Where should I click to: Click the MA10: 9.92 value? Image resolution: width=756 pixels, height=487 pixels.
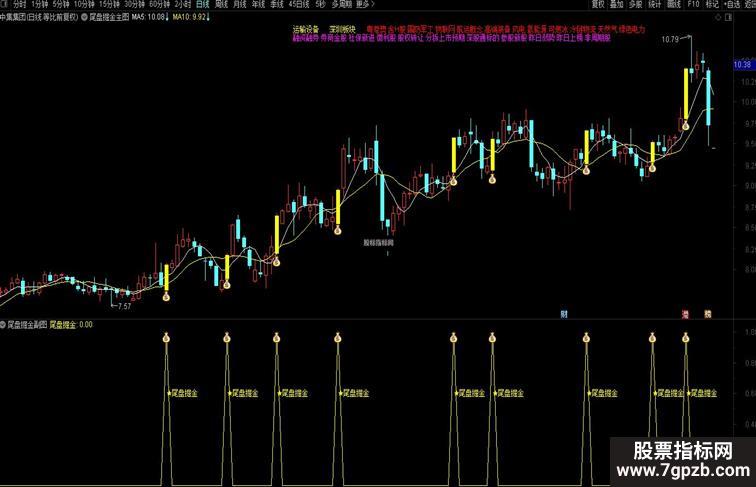[189, 17]
